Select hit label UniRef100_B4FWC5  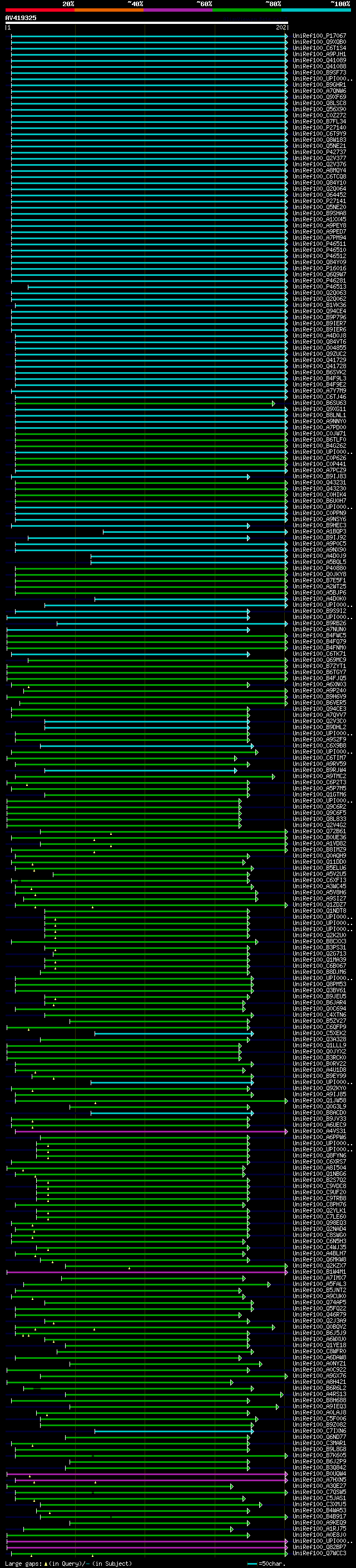[x=319, y=635]
